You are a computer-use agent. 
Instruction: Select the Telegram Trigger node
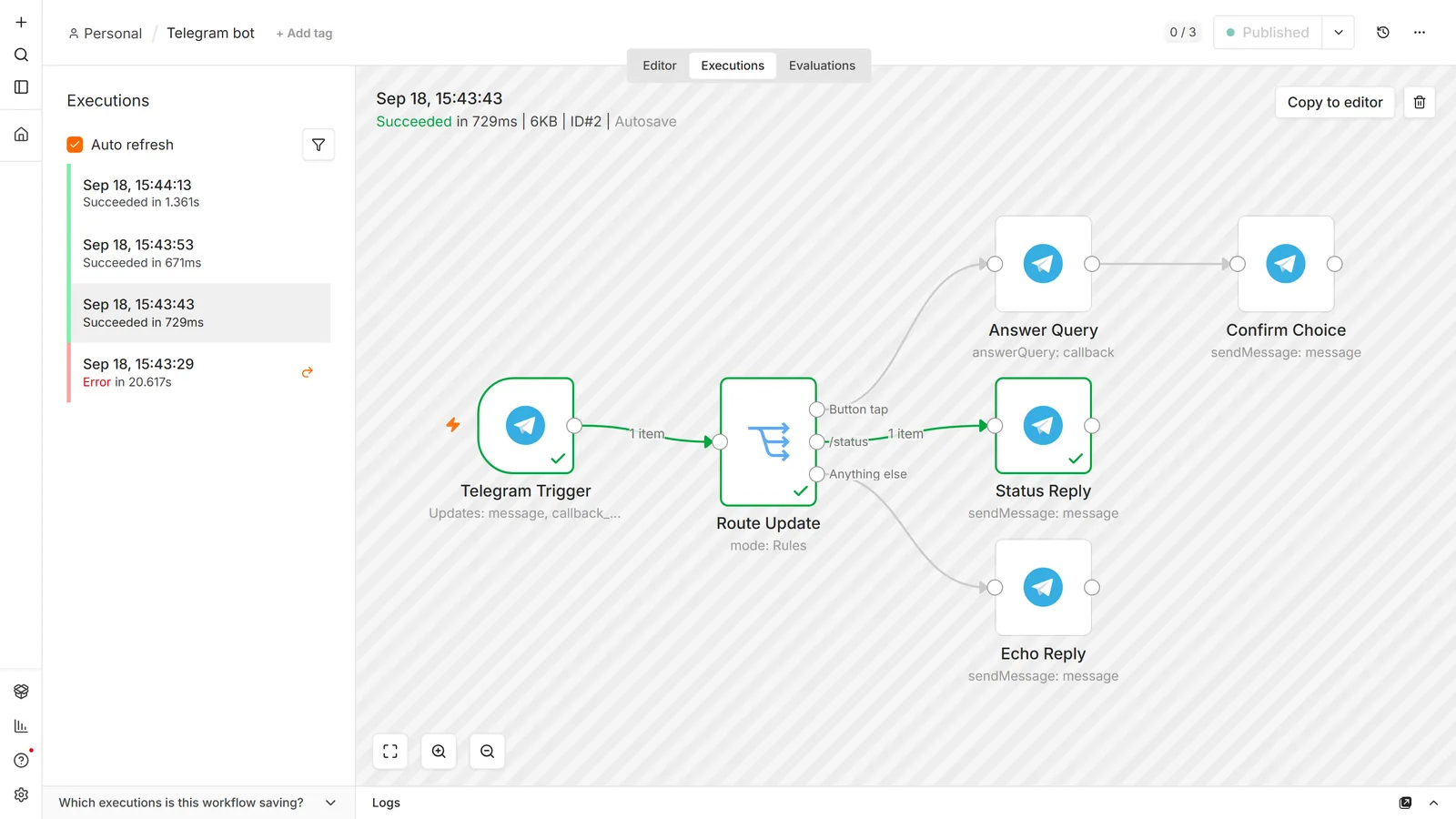point(526,426)
